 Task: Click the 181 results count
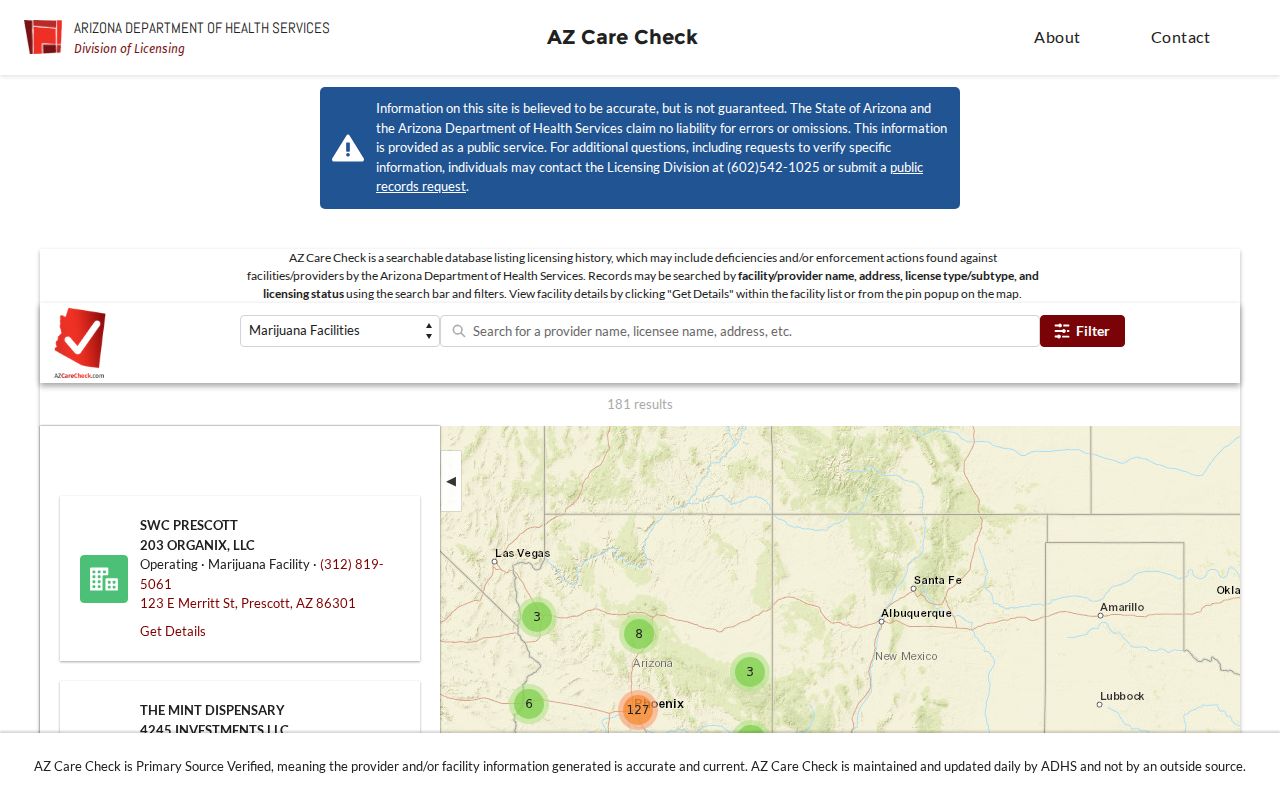pos(640,404)
